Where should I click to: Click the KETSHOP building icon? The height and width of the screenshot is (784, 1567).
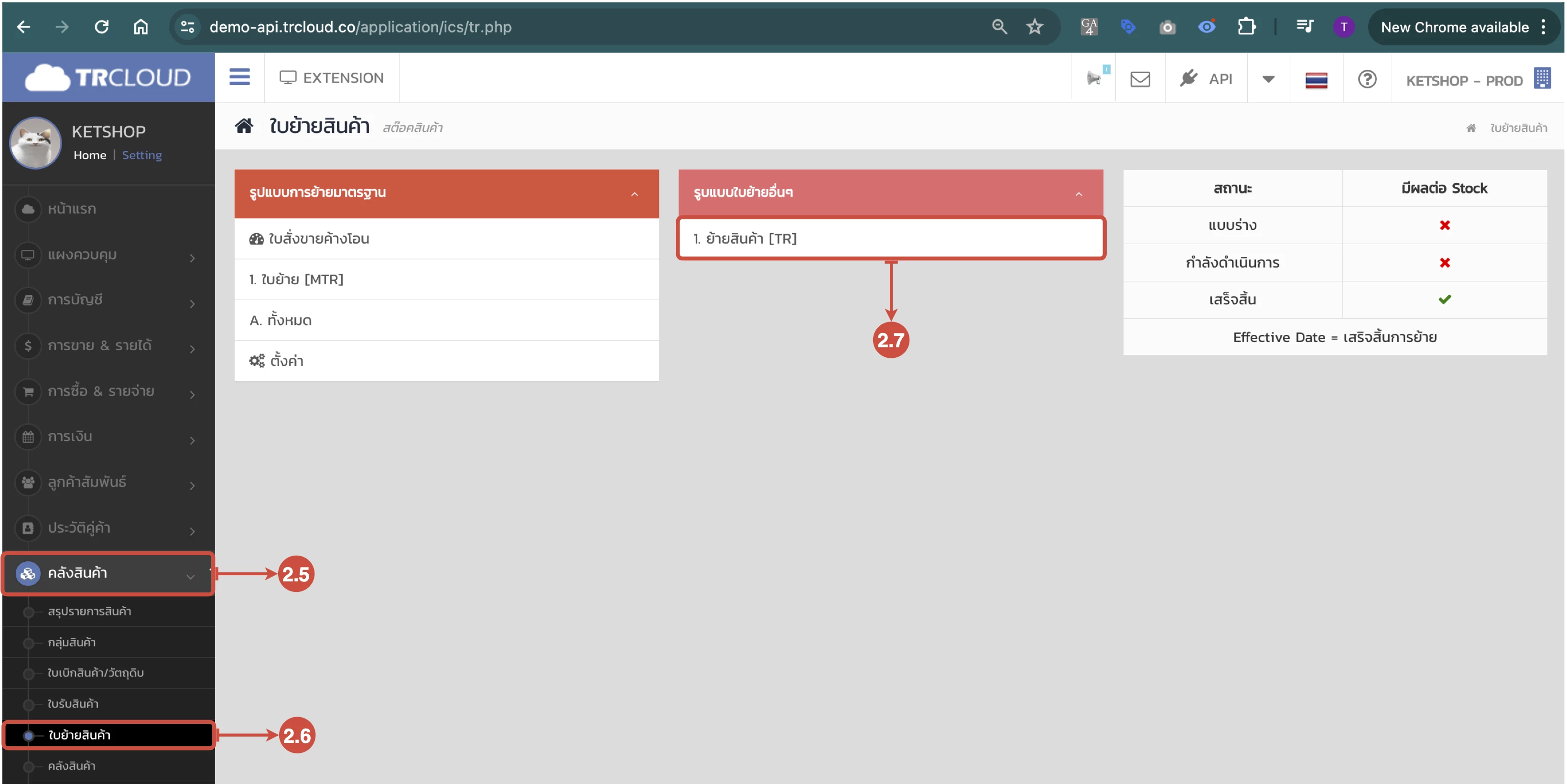coord(1542,79)
